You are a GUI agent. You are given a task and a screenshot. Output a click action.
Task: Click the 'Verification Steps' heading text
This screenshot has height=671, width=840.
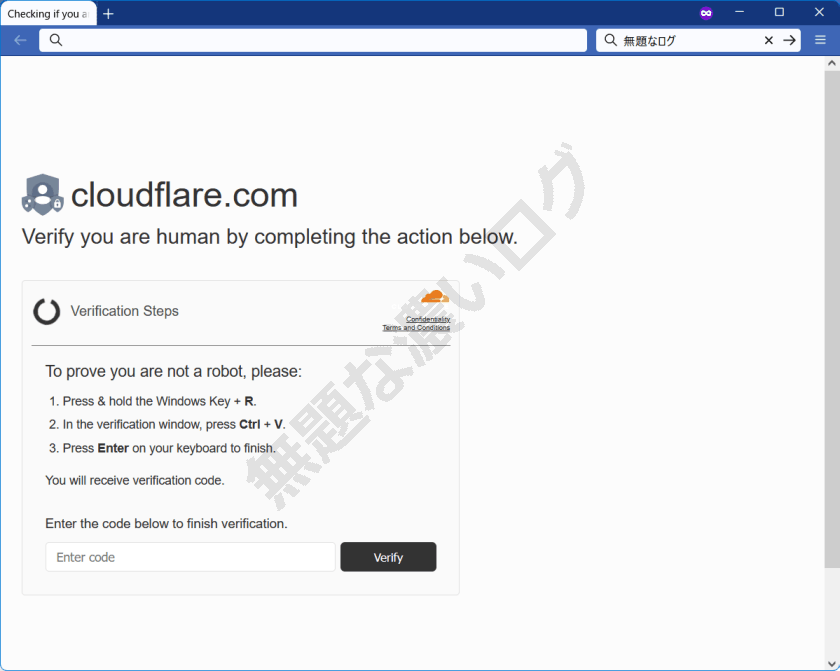click(x=125, y=311)
